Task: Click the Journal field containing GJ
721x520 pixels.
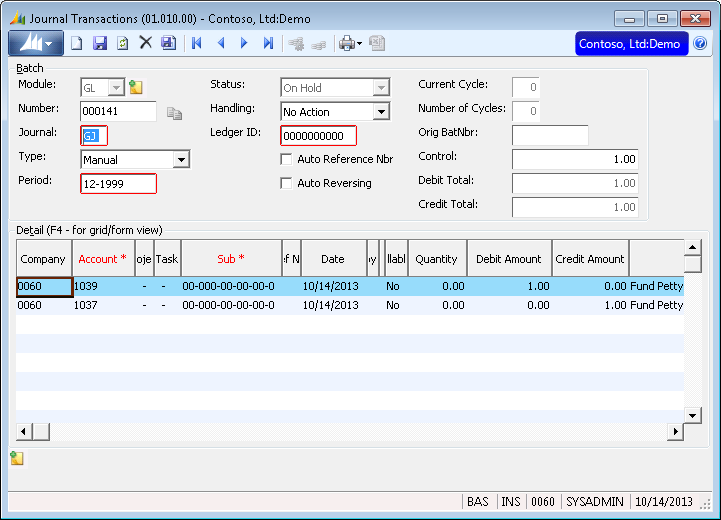Action: (x=94, y=136)
